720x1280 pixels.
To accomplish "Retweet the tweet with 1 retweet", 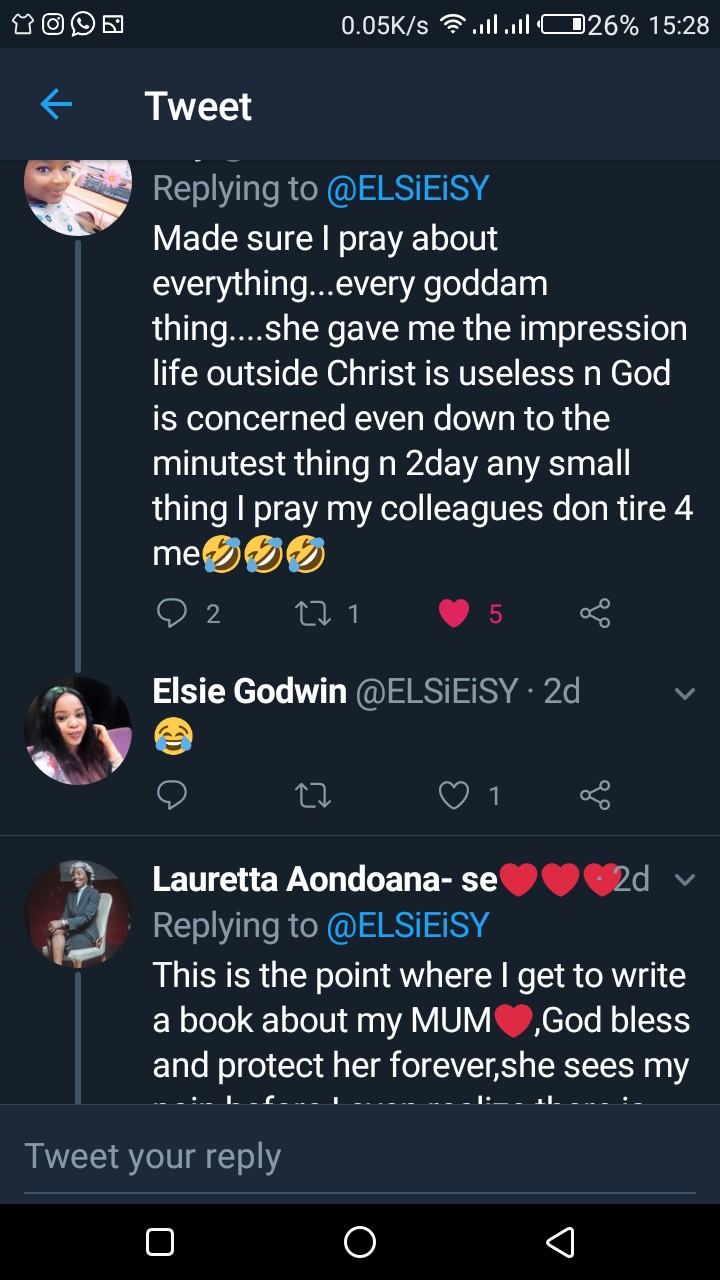I will pos(313,613).
